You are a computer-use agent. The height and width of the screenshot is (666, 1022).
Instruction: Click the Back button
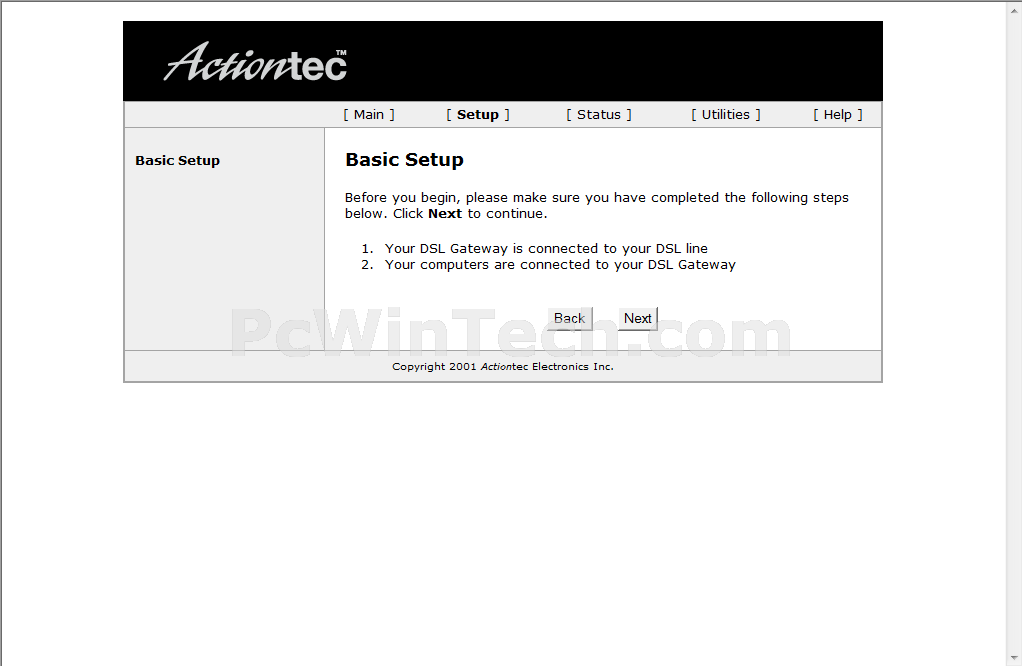pyautogui.click(x=570, y=319)
